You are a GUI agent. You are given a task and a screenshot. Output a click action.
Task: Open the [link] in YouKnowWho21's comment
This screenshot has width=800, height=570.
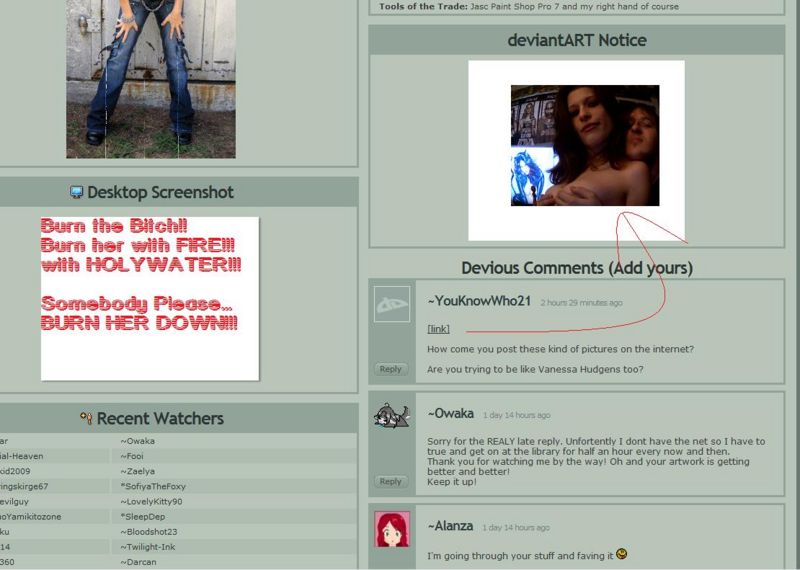(x=438, y=328)
